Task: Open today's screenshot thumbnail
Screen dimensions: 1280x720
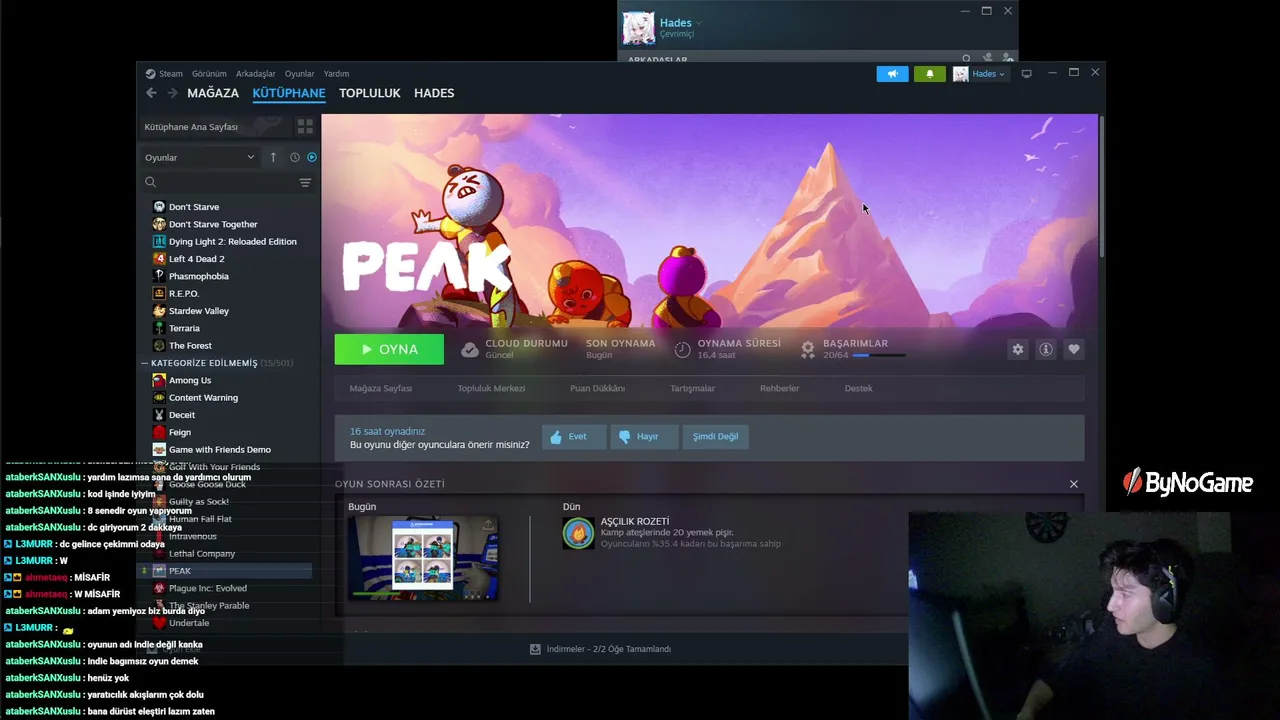Action: pos(423,558)
